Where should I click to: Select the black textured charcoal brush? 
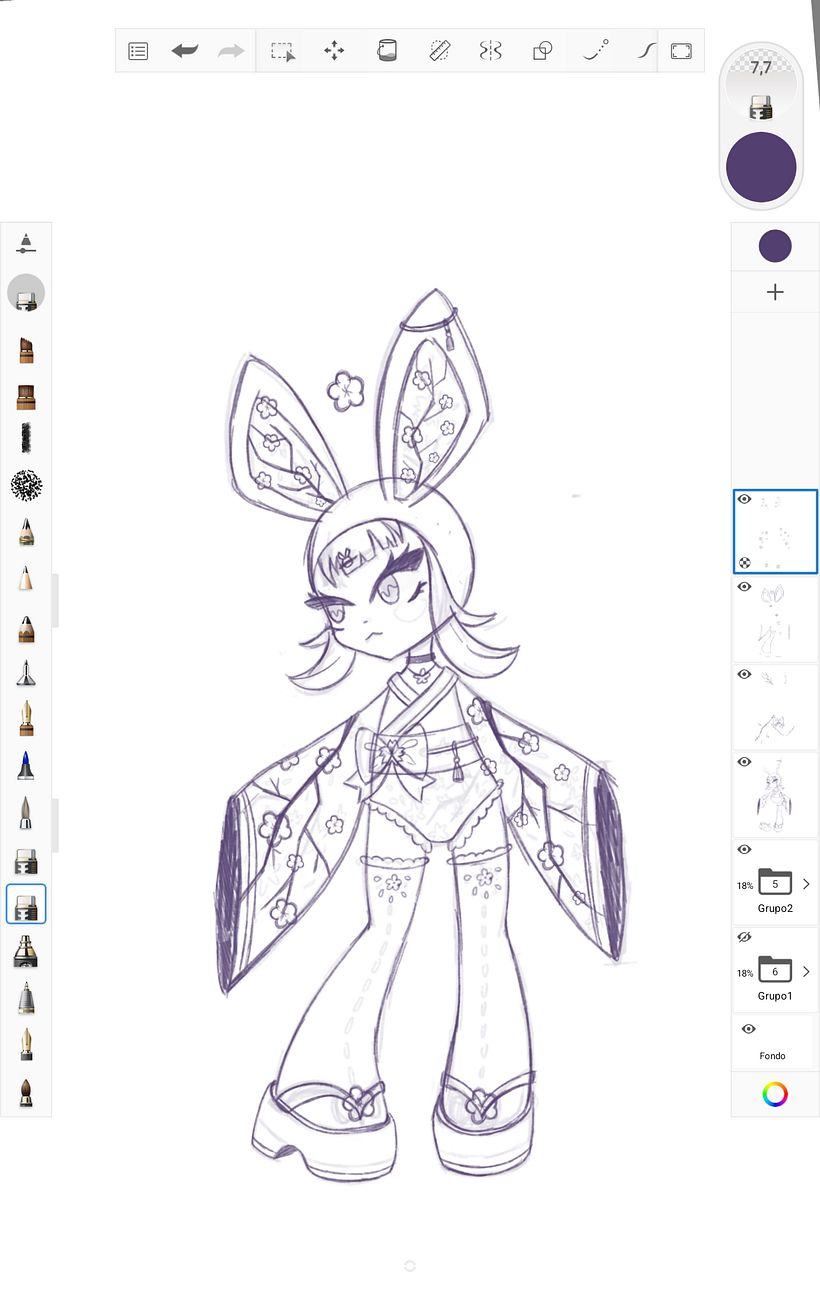pos(26,438)
